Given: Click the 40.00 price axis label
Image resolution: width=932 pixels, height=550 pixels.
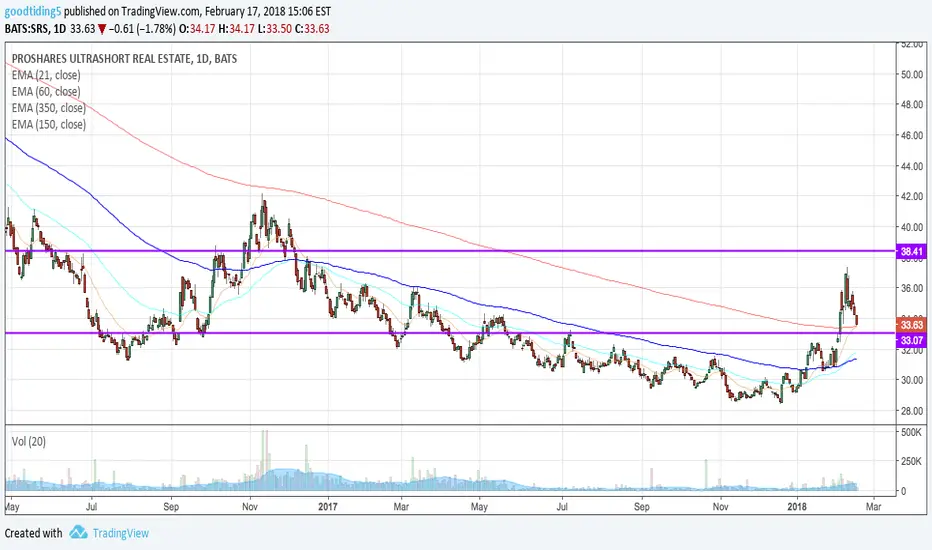Looking at the screenshot, I should [912, 227].
